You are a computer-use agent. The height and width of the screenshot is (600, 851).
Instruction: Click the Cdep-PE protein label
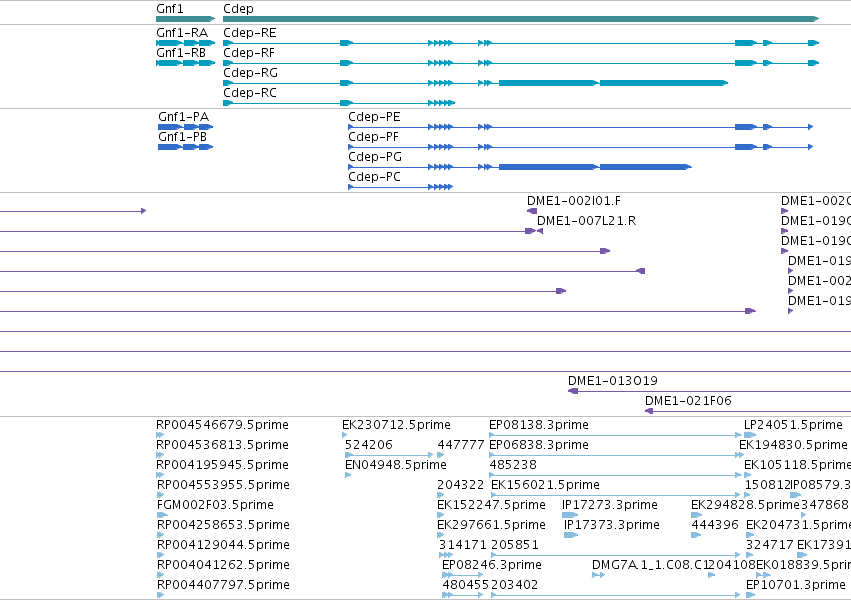click(x=374, y=117)
